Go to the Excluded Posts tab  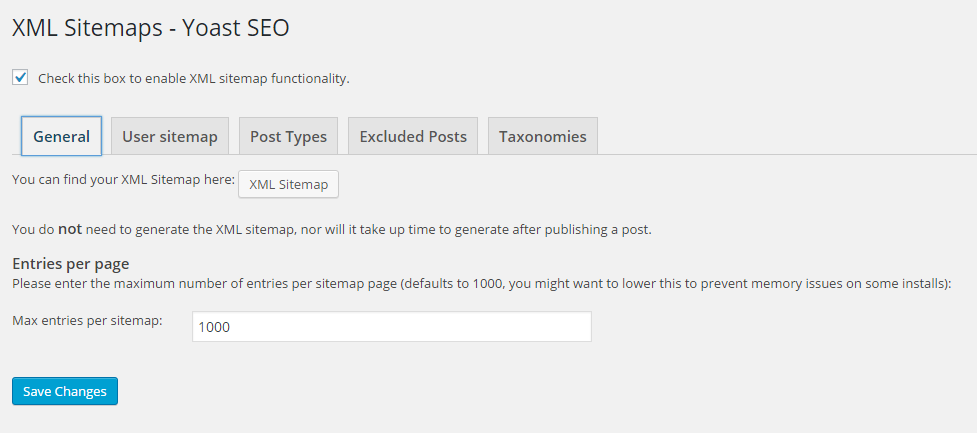tap(413, 136)
